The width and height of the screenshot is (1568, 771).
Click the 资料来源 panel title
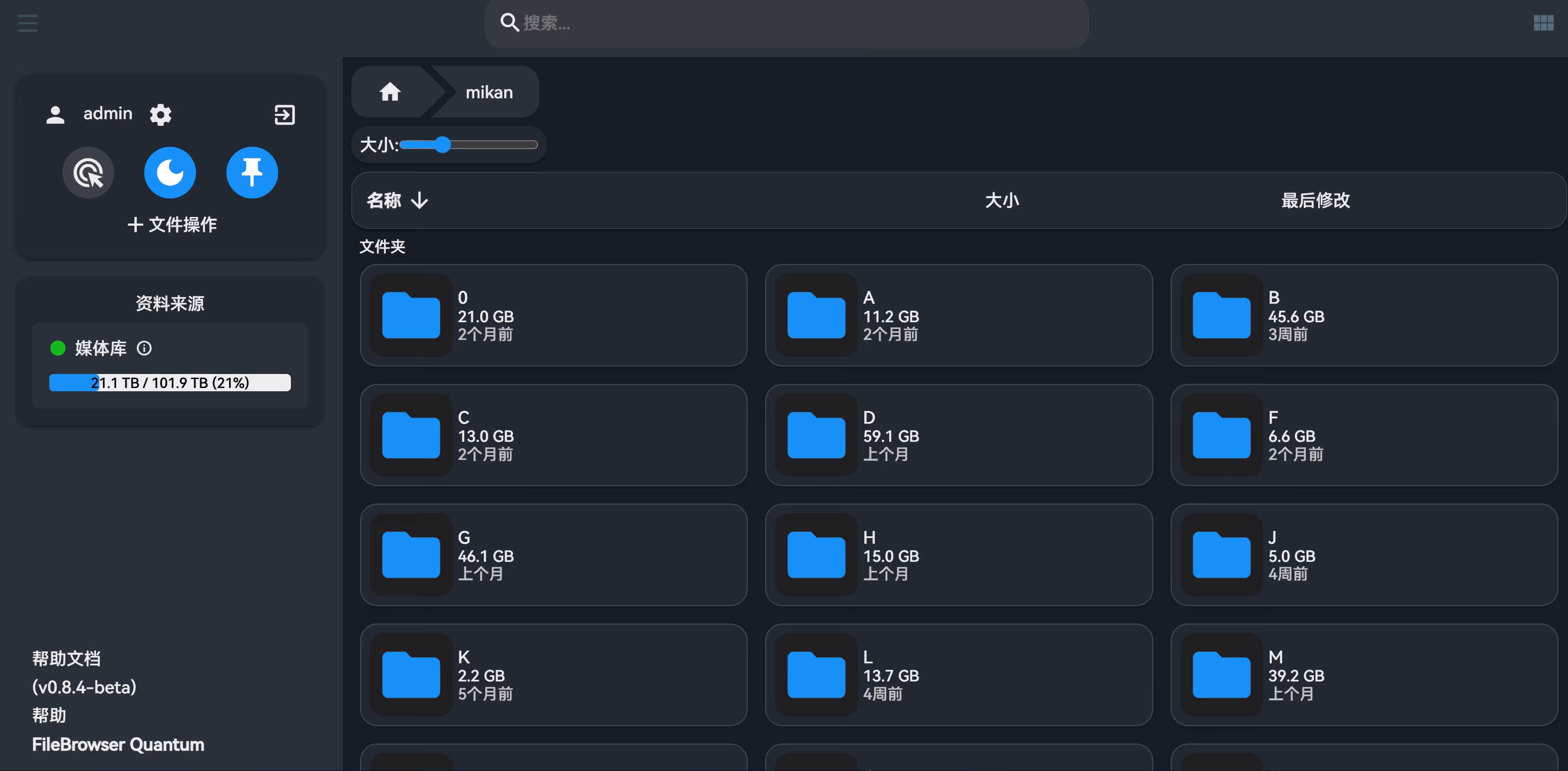[170, 303]
